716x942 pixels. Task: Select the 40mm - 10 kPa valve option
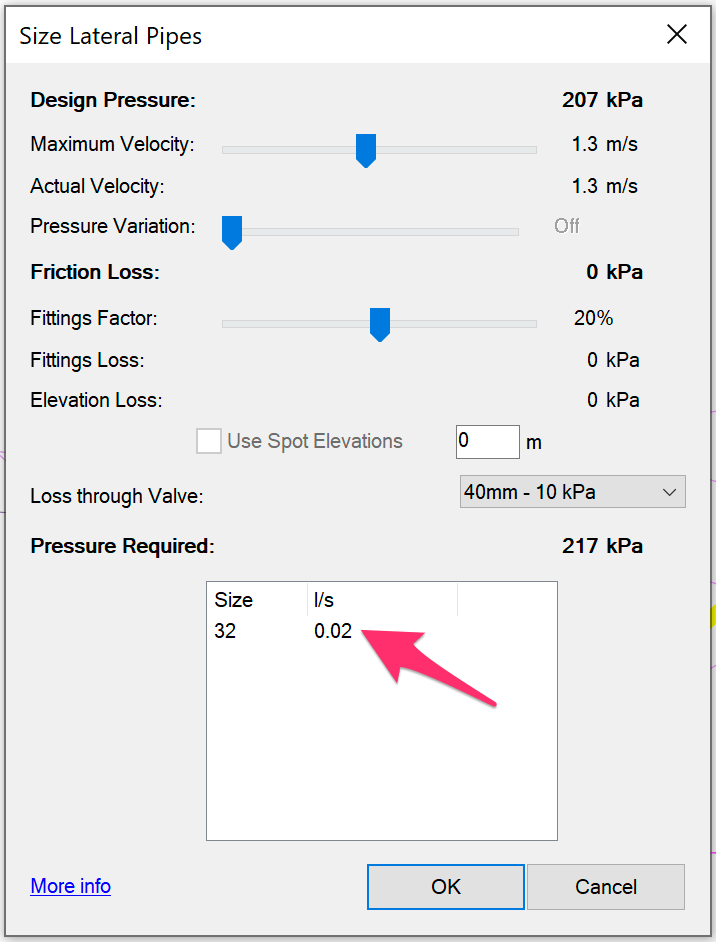tap(530, 491)
